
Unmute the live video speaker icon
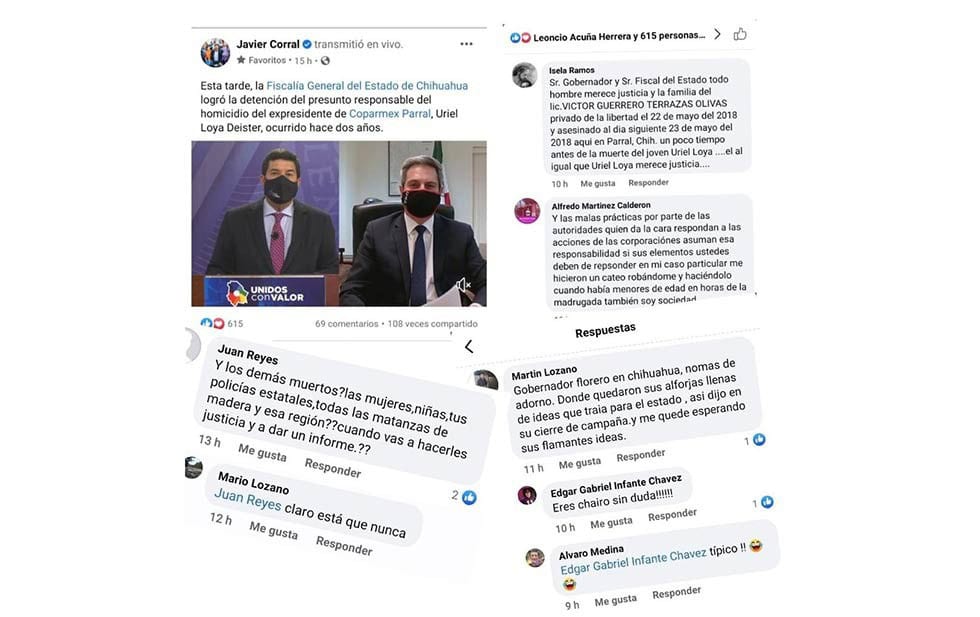pos(463,286)
